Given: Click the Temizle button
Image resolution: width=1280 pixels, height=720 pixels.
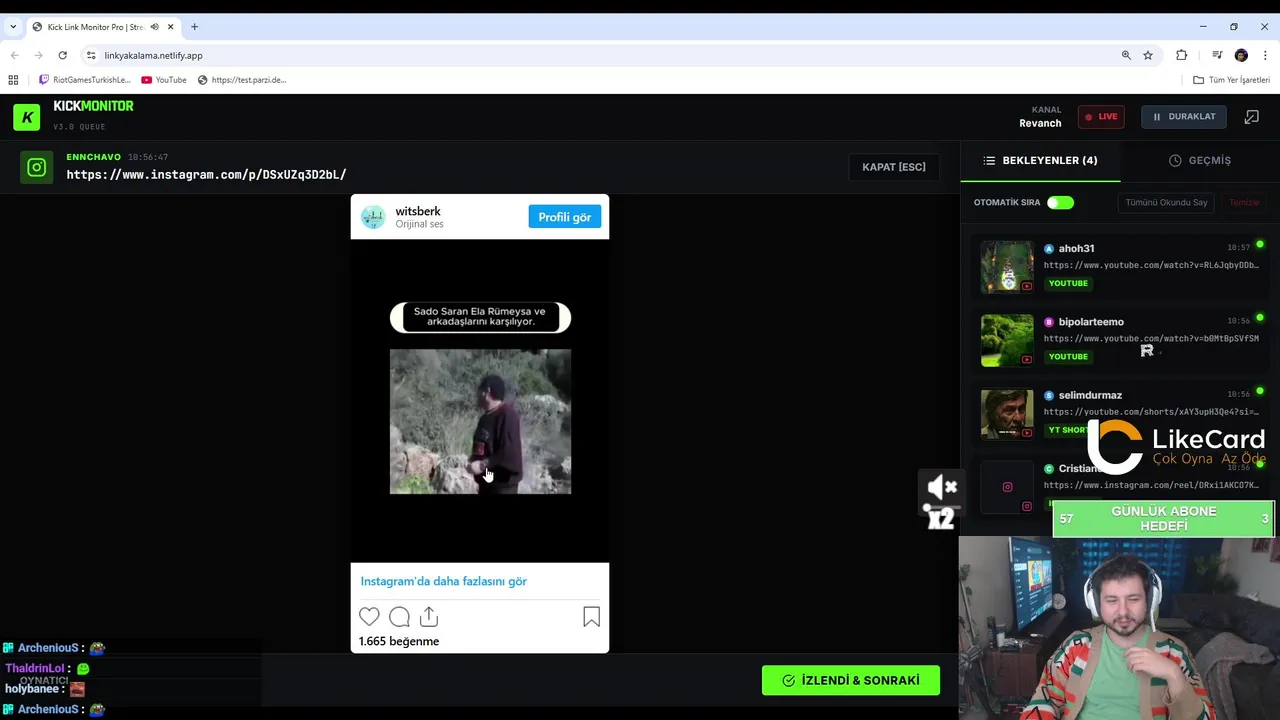Looking at the screenshot, I should tap(1244, 203).
